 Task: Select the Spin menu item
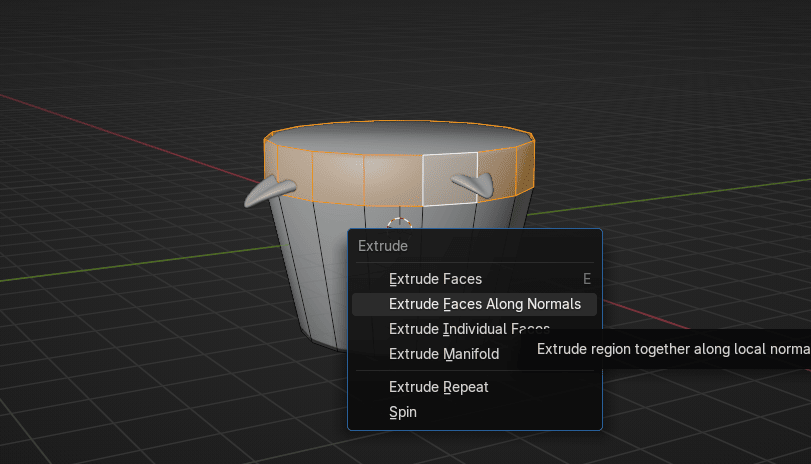(402, 412)
